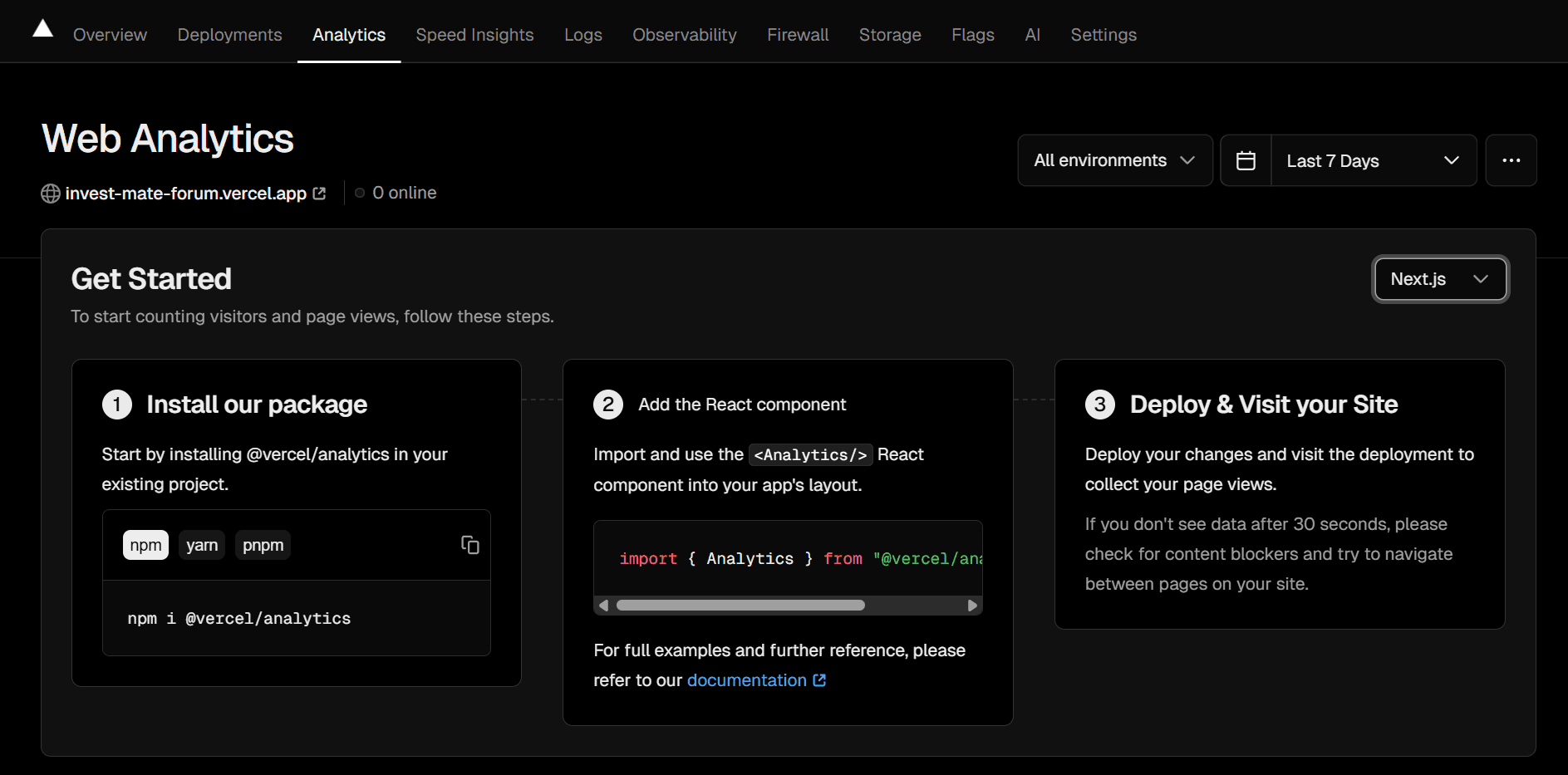The height and width of the screenshot is (775, 1568).
Task: Switch to yarn install command
Action: (202, 545)
